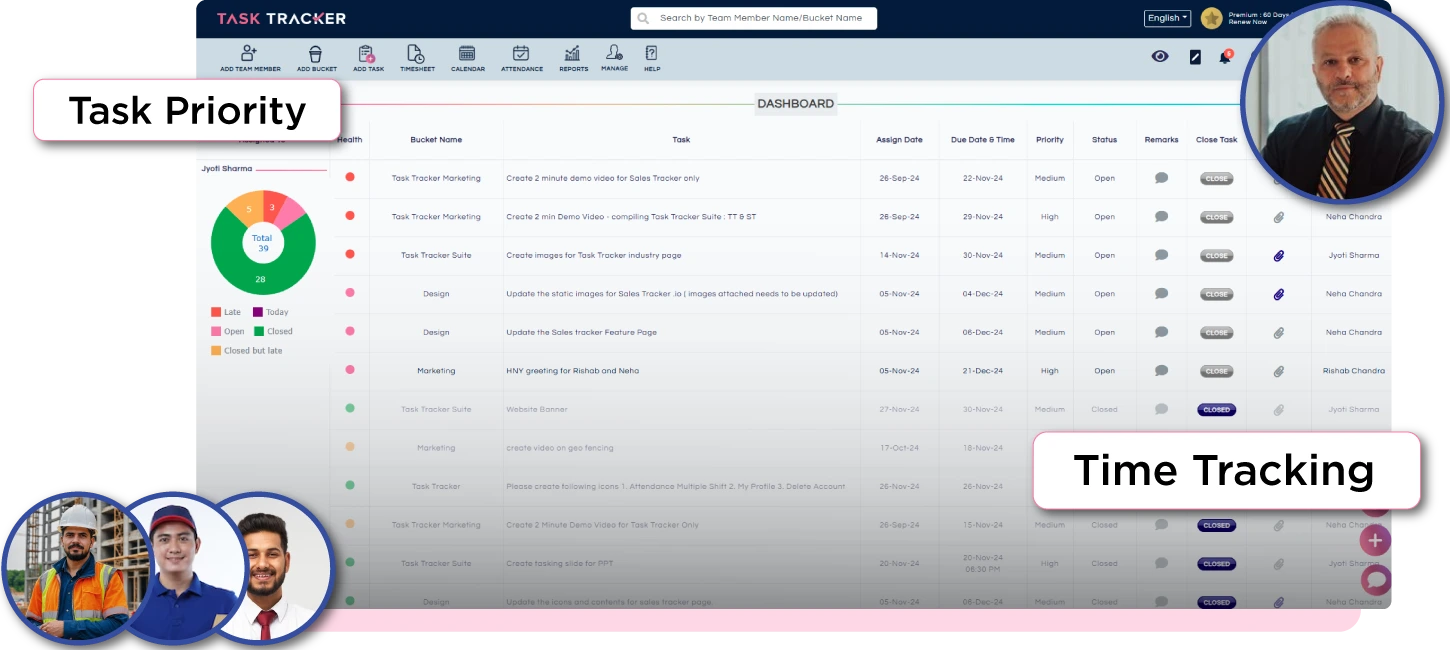Open remarks for HNY greeting task

(x=1161, y=371)
